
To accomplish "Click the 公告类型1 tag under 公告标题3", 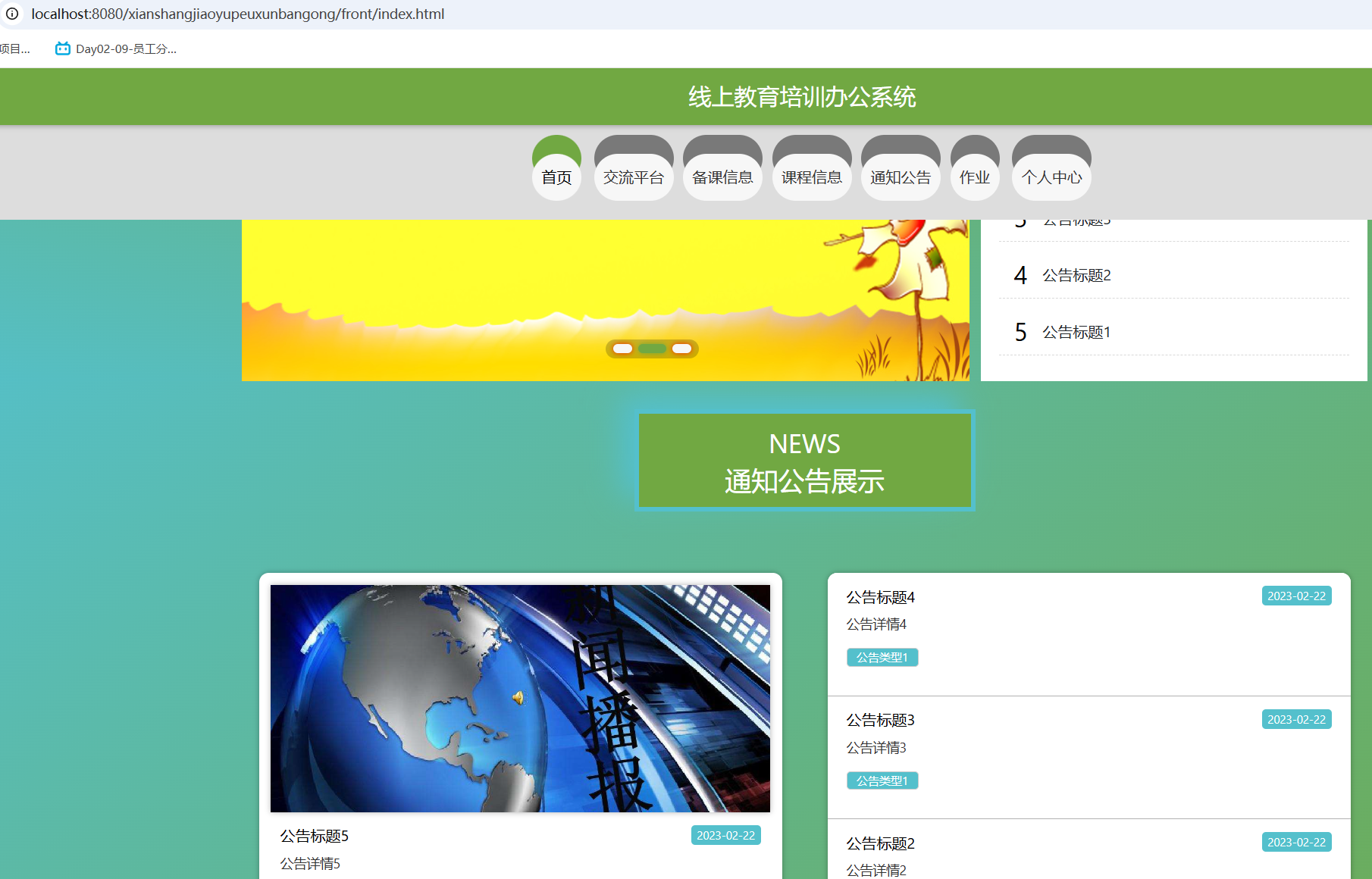I will pos(882,780).
